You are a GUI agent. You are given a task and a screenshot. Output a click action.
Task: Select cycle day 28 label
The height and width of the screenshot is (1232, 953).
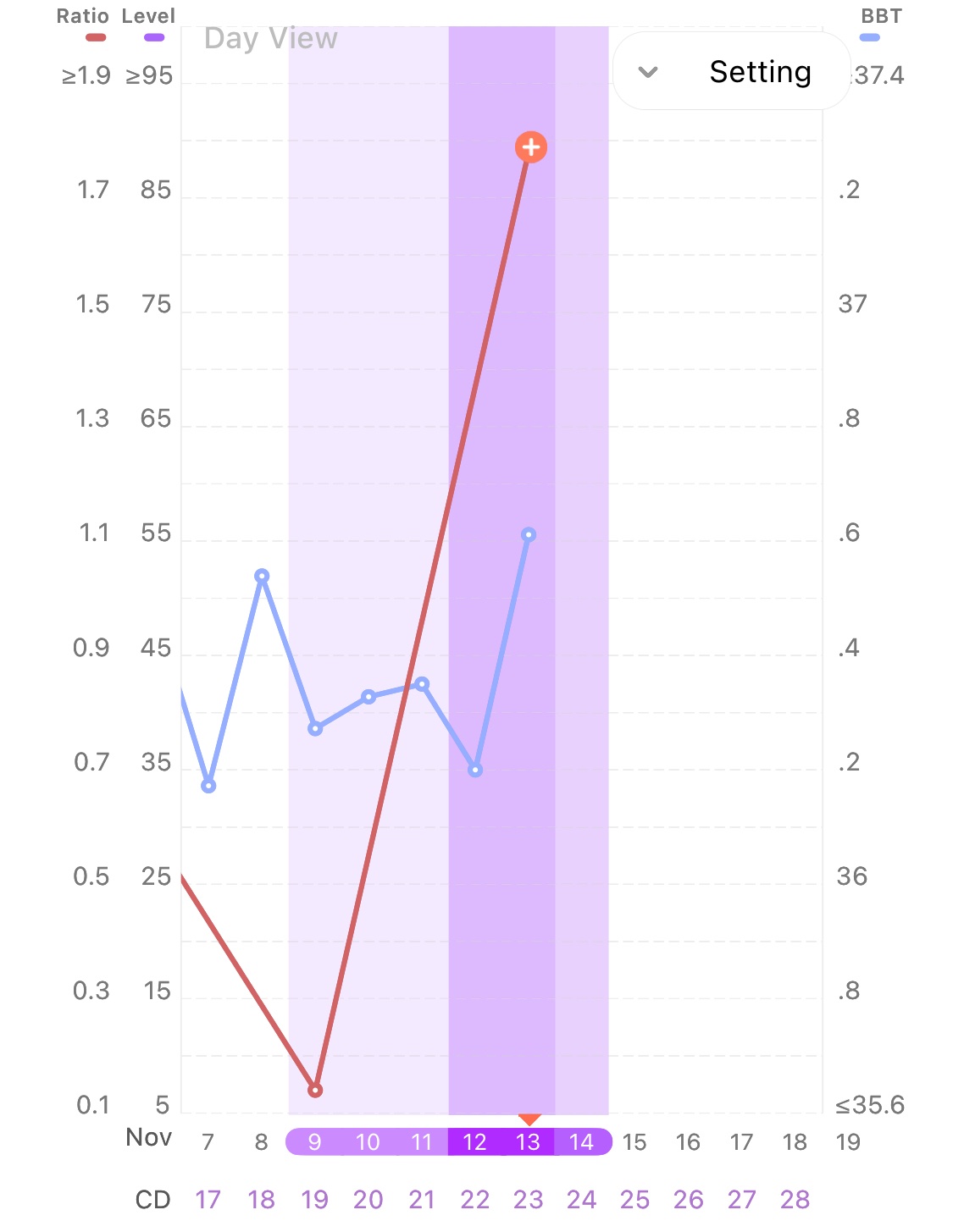795,1200
